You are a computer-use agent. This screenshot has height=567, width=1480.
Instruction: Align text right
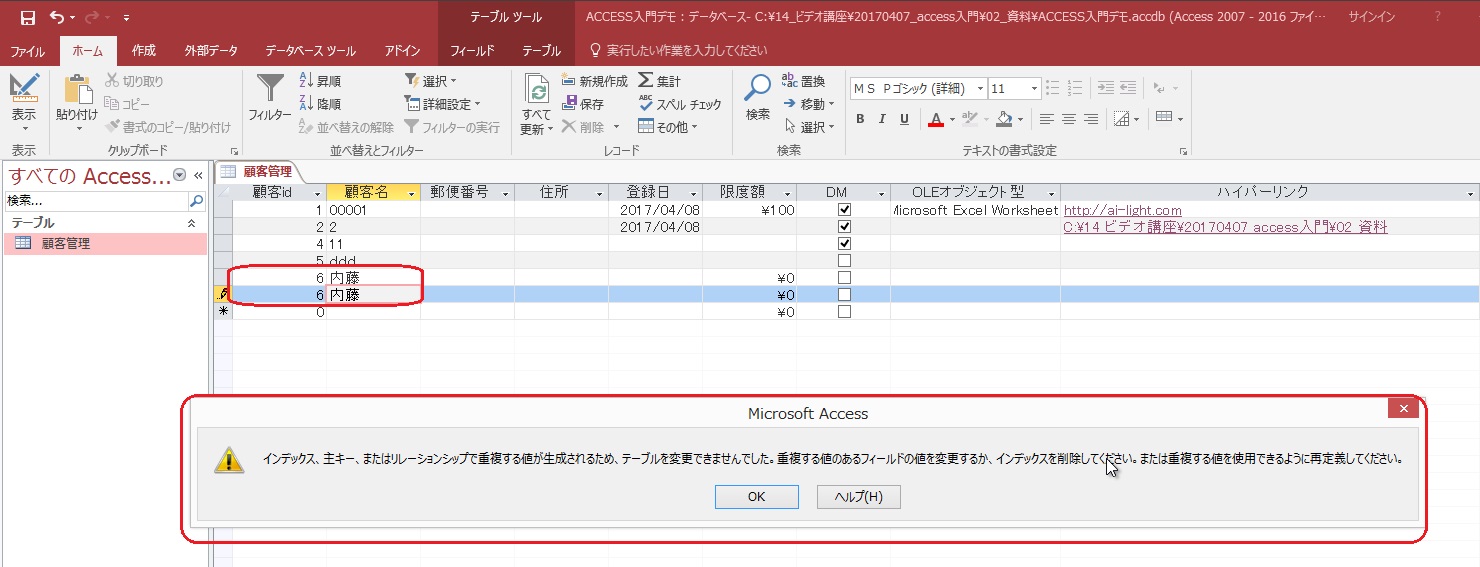1091,119
